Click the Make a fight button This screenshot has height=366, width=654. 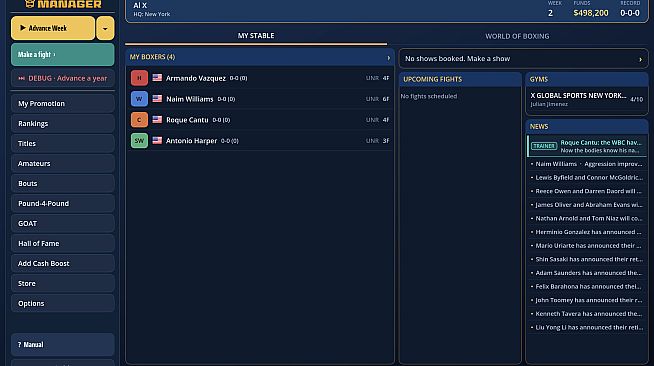63,55
